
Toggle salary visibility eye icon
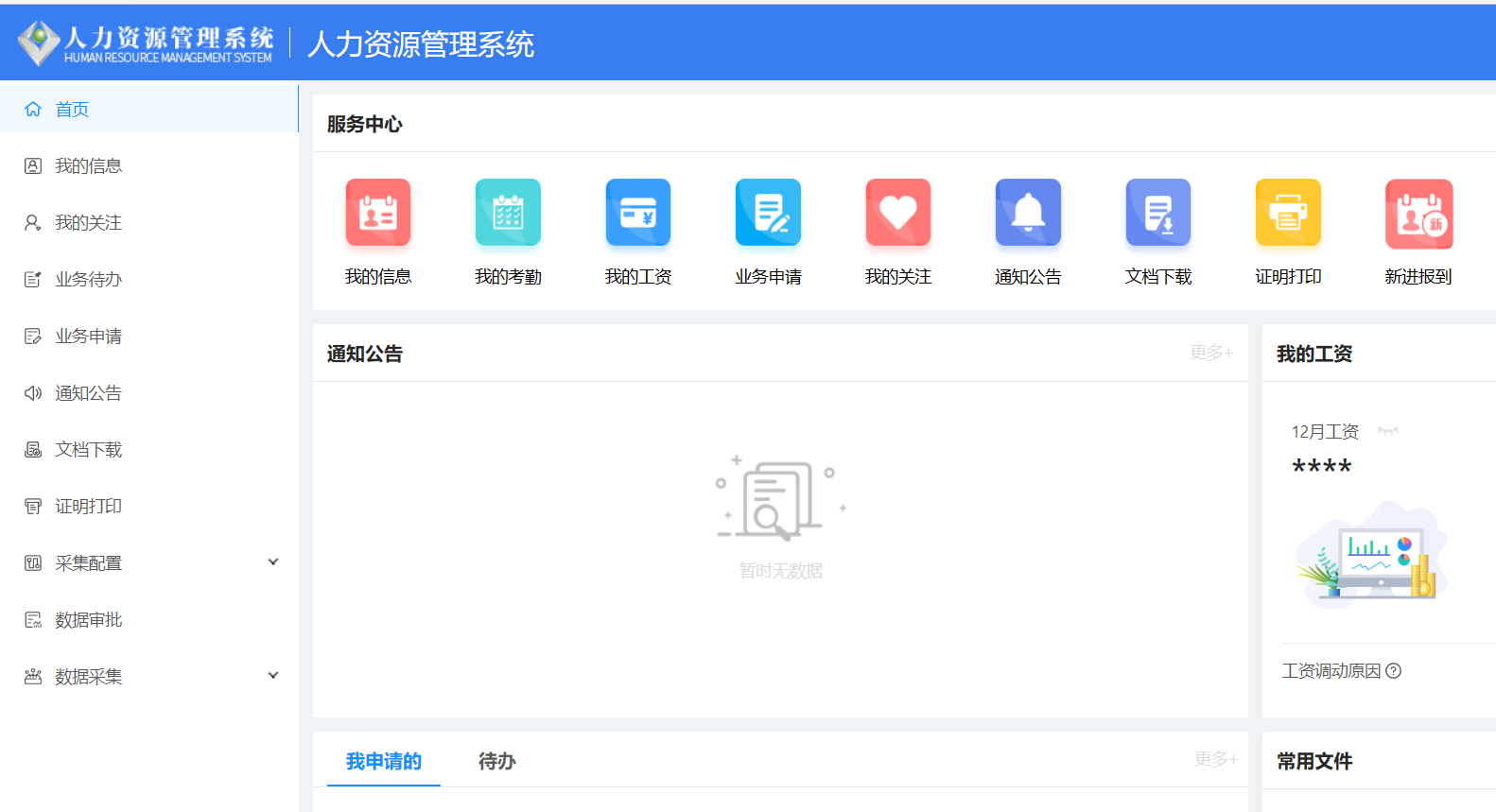coord(1388,431)
